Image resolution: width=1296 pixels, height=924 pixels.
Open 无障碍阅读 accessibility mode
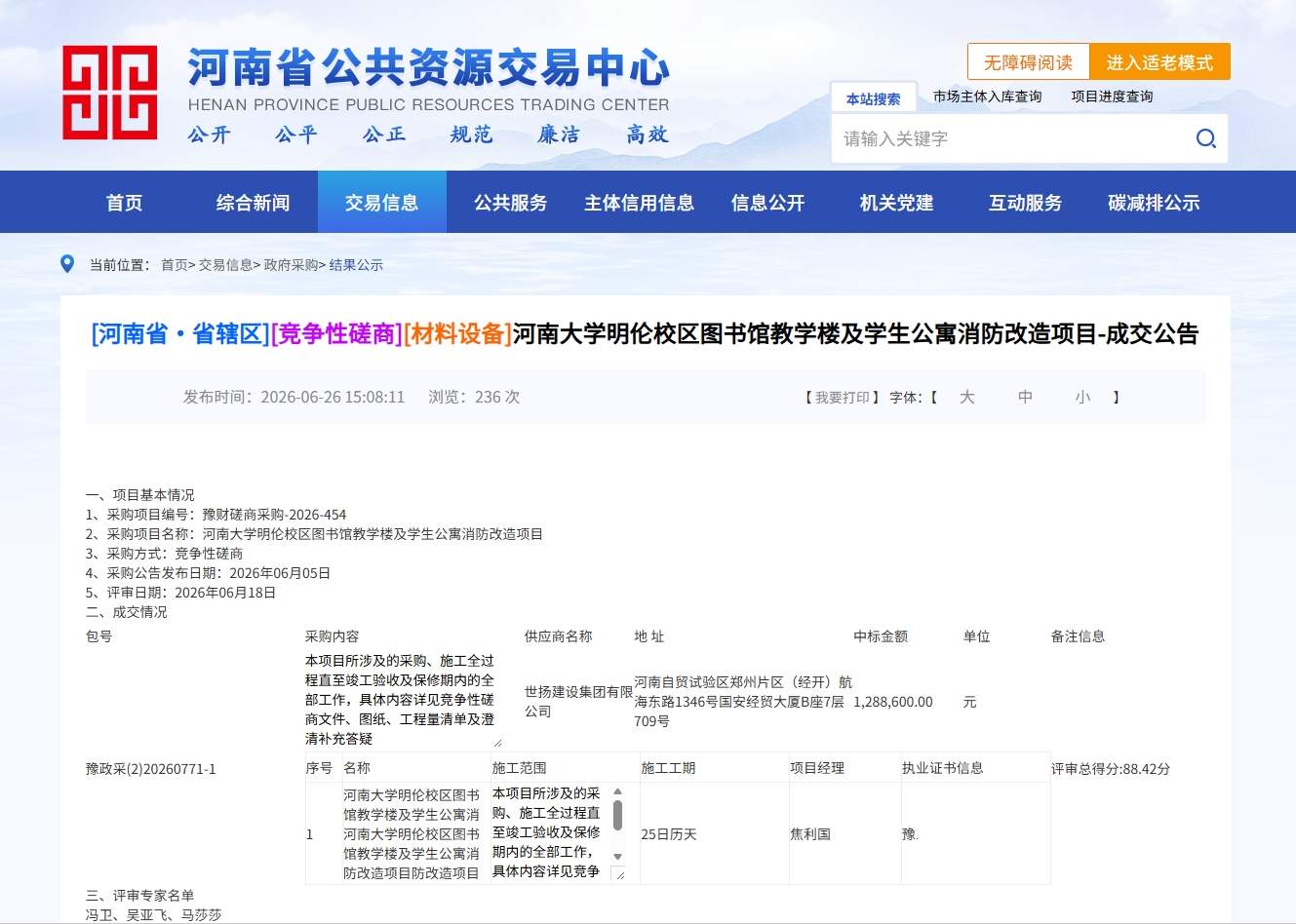(1028, 61)
